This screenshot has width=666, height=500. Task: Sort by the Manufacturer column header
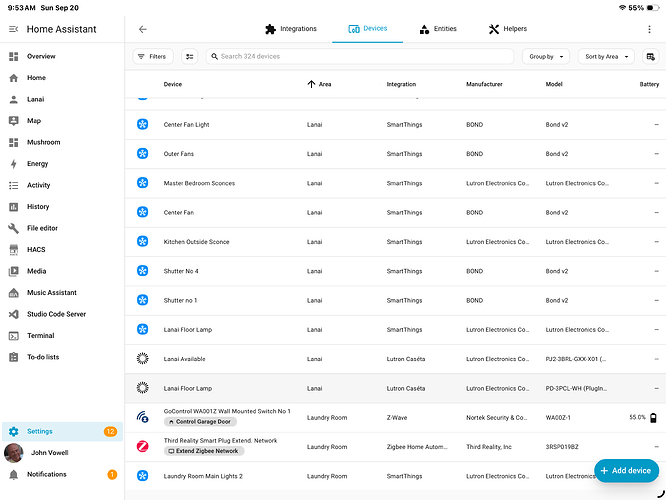484,84
